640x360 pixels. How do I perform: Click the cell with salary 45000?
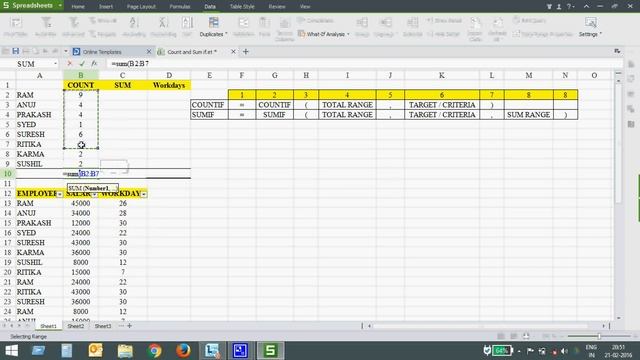coord(80,203)
